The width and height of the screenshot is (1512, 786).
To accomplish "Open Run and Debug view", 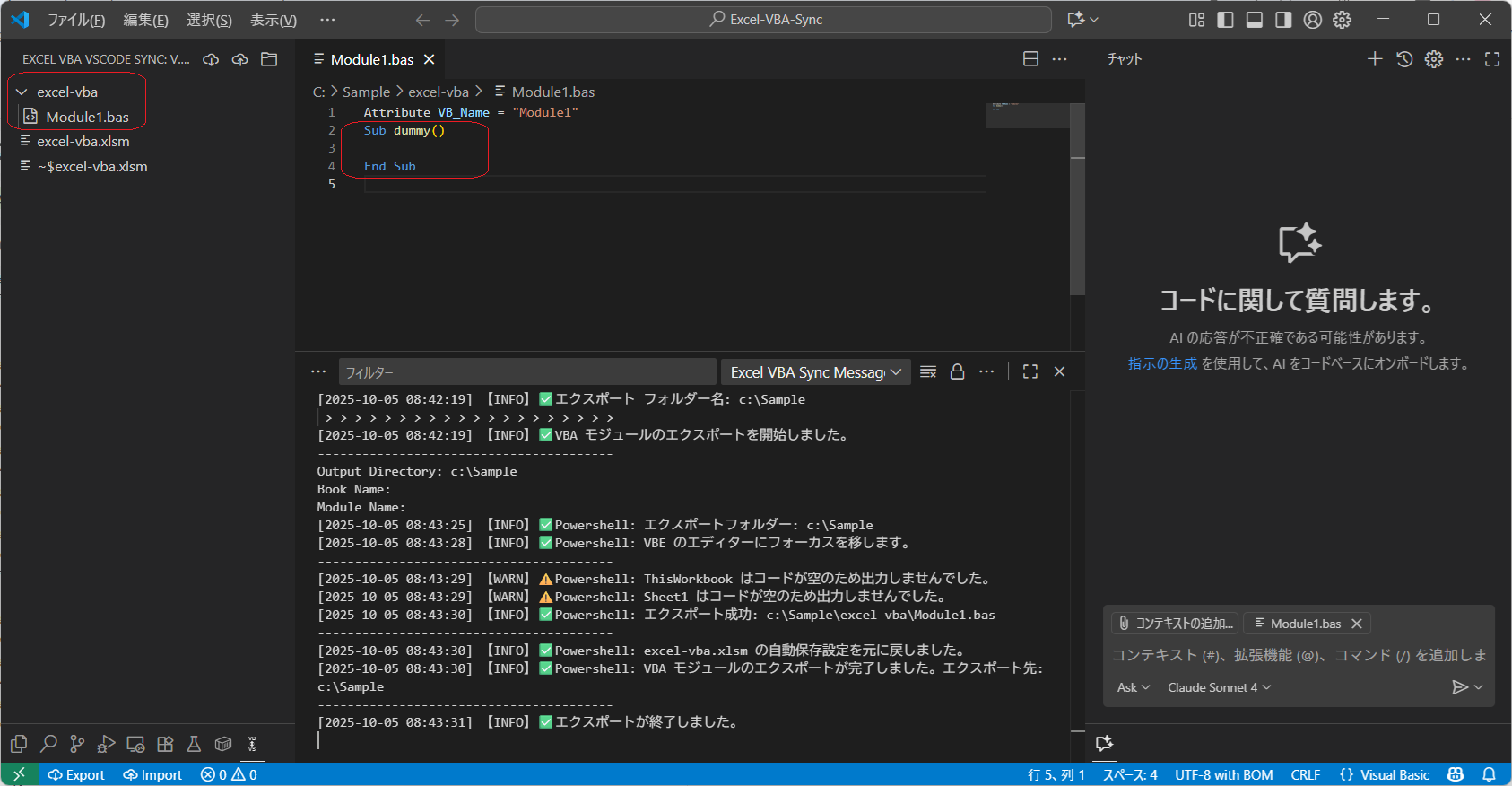I will tap(107, 744).
